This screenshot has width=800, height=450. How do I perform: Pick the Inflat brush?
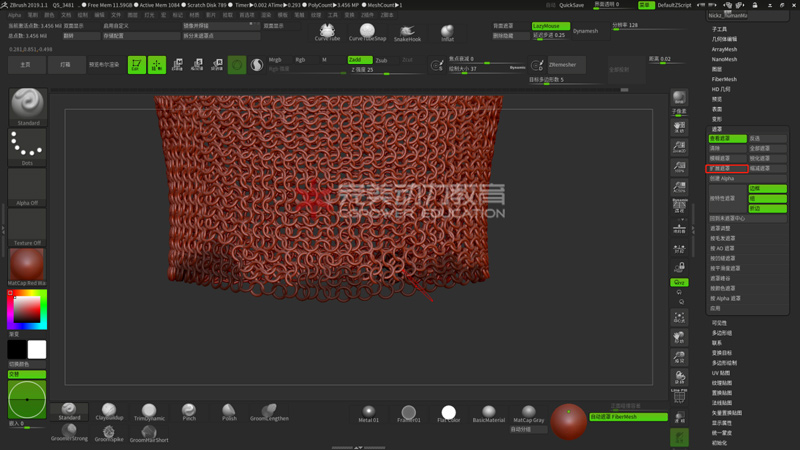tap(447, 32)
